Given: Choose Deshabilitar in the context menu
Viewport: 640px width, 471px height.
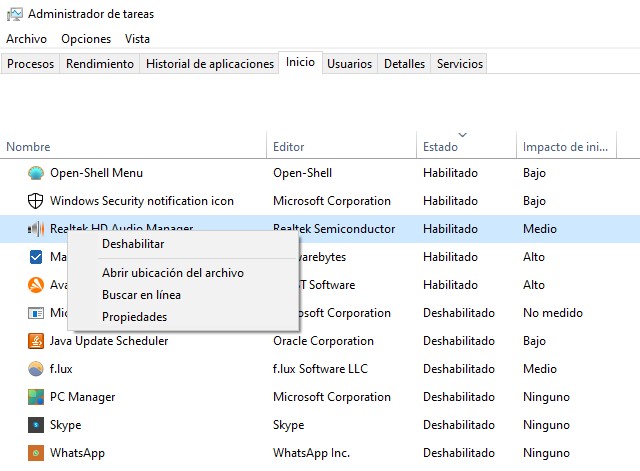Looking at the screenshot, I should [184, 244].
